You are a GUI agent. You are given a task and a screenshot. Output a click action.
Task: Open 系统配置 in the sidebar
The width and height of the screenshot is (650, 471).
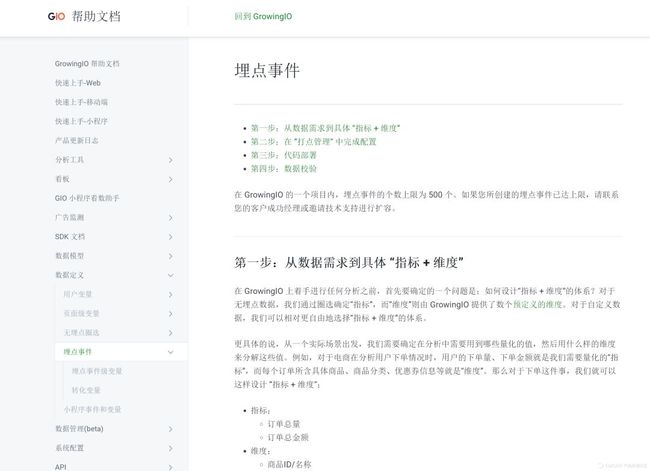pos(70,448)
